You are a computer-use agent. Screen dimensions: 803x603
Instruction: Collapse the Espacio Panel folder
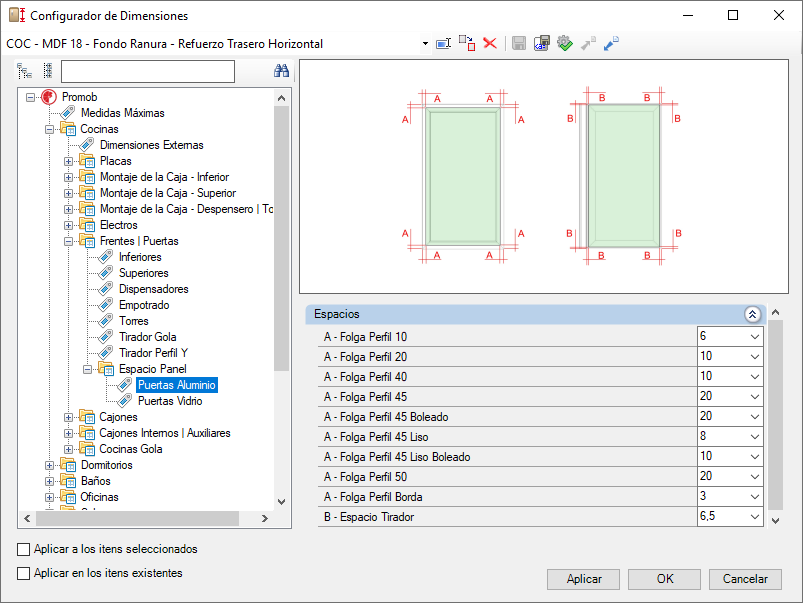click(x=88, y=369)
